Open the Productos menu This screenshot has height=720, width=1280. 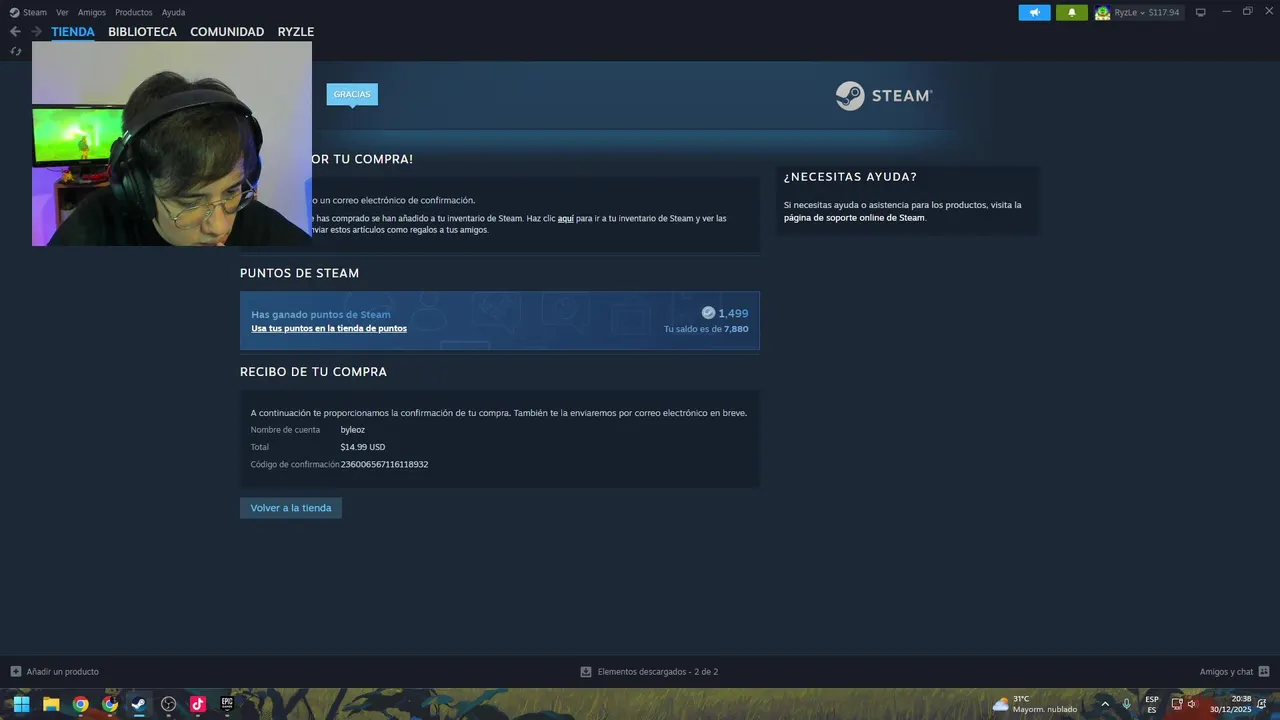[x=134, y=12]
